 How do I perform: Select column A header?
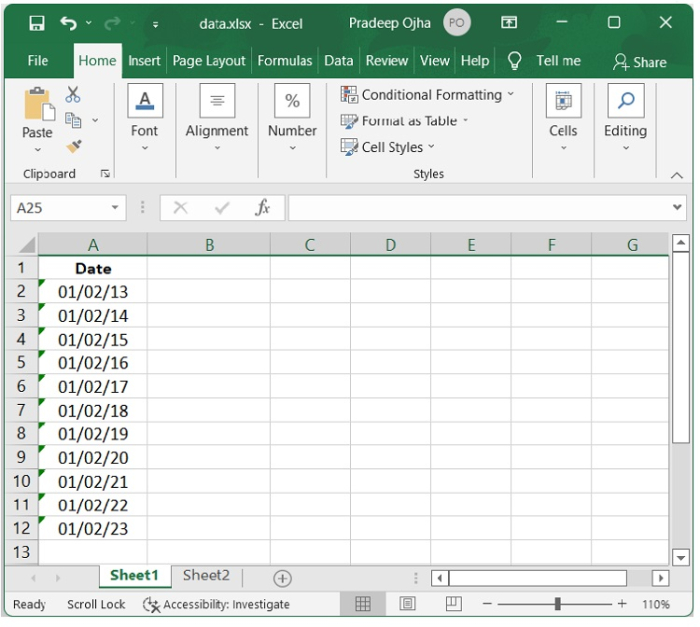click(x=93, y=245)
